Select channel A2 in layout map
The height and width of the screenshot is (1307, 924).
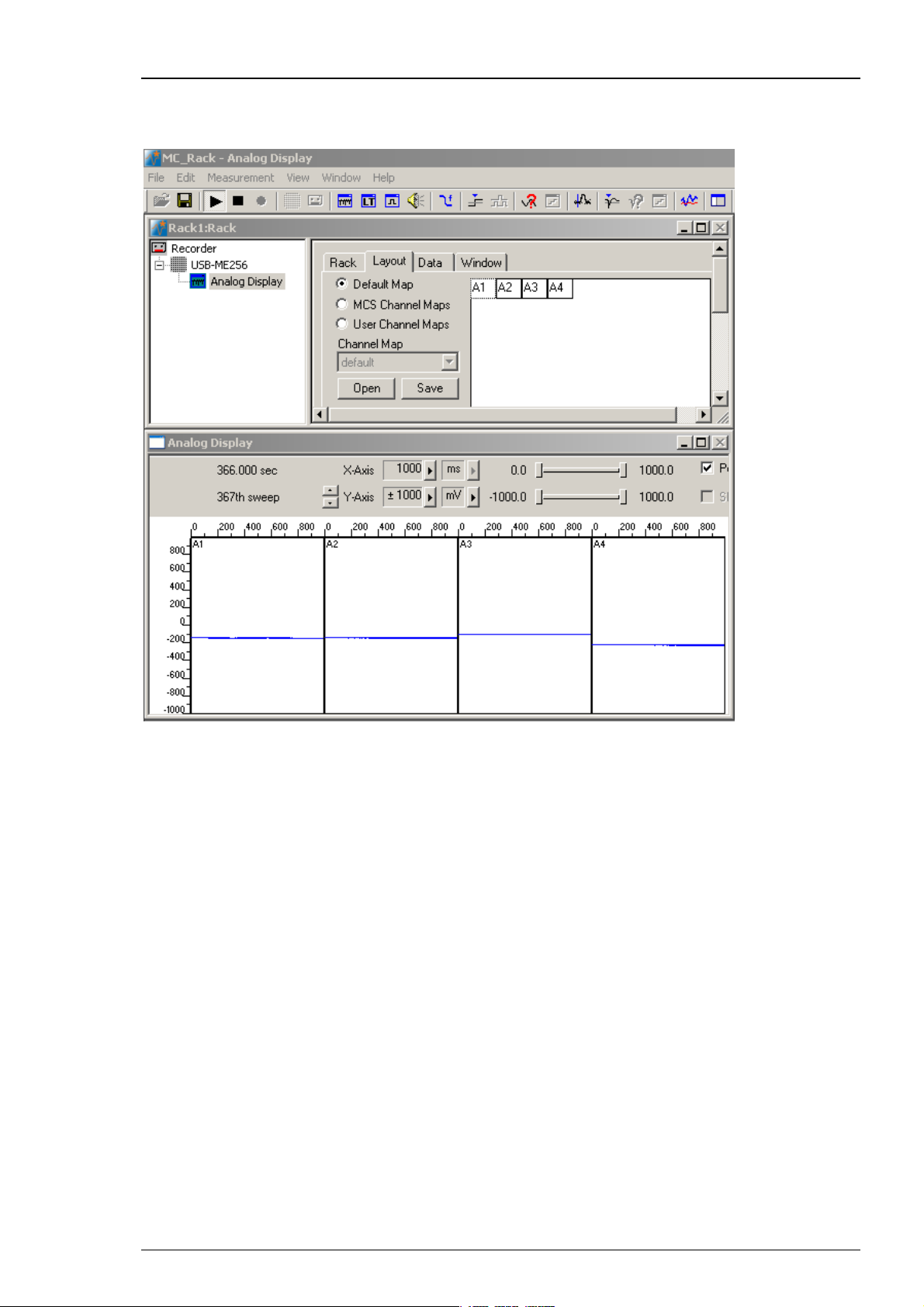coord(507,288)
